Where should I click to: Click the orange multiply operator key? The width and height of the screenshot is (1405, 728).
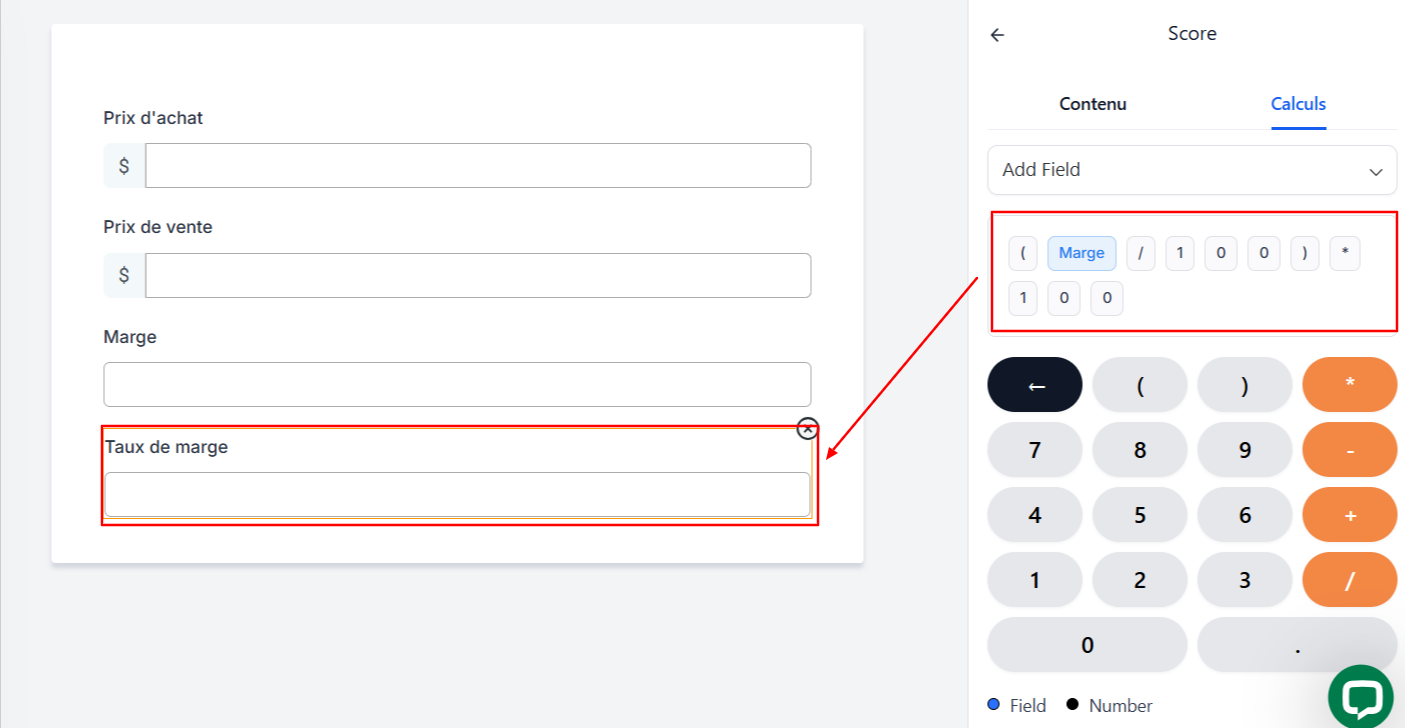[x=1350, y=385]
